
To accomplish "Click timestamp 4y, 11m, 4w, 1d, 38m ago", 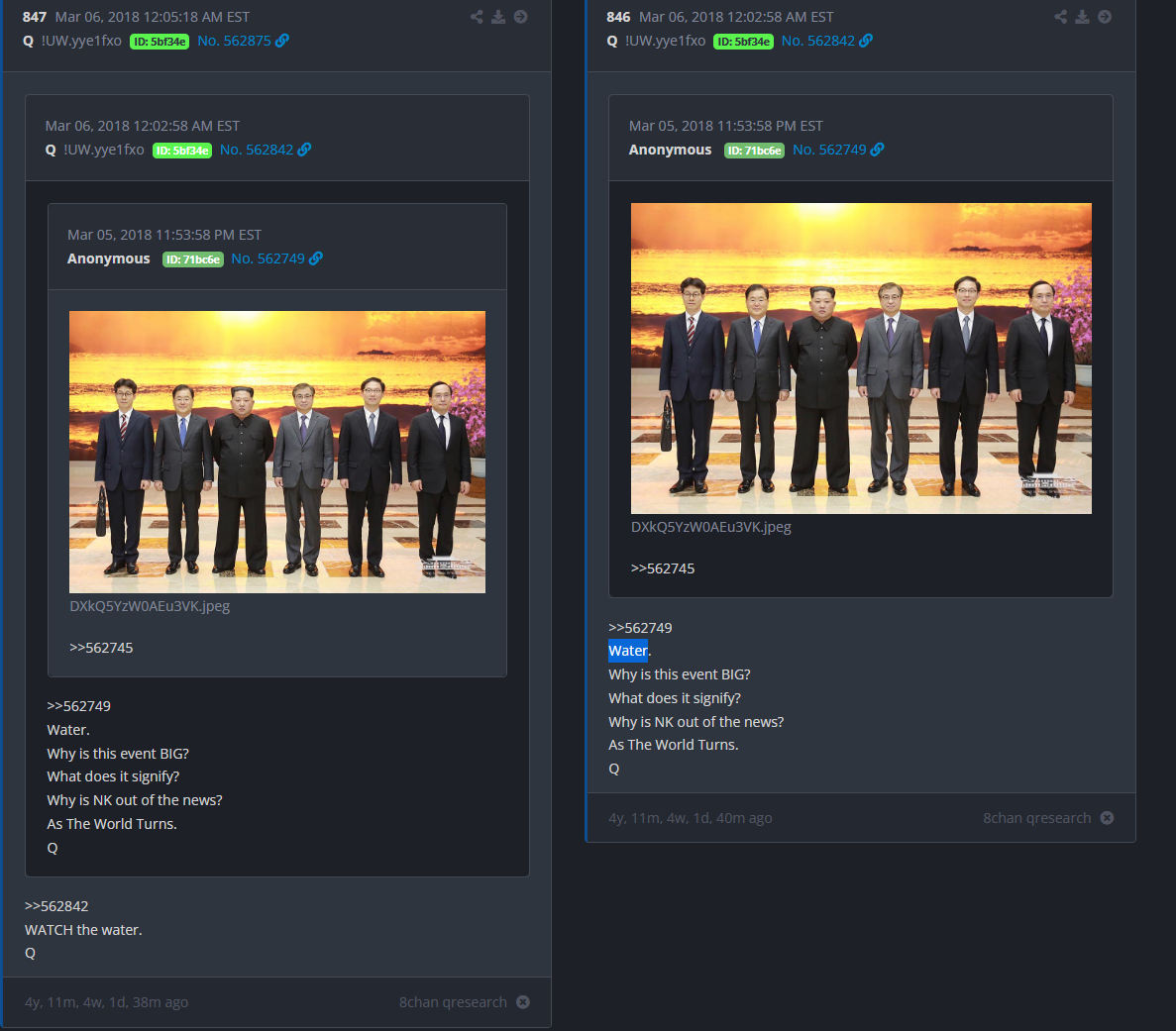I will click(x=106, y=1001).
